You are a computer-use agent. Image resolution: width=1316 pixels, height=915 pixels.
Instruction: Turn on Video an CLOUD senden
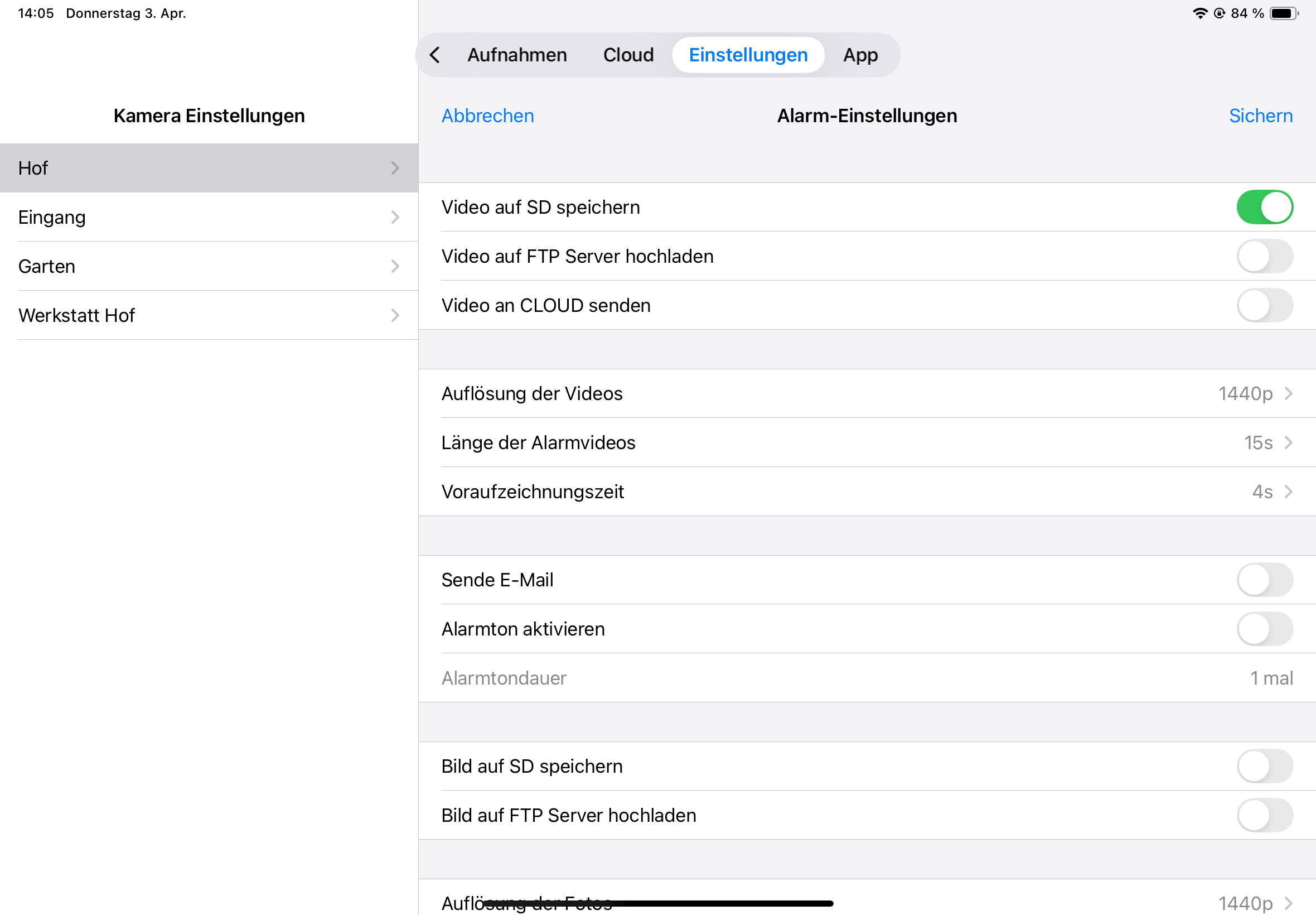pyautogui.click(x=1264, y=306)
